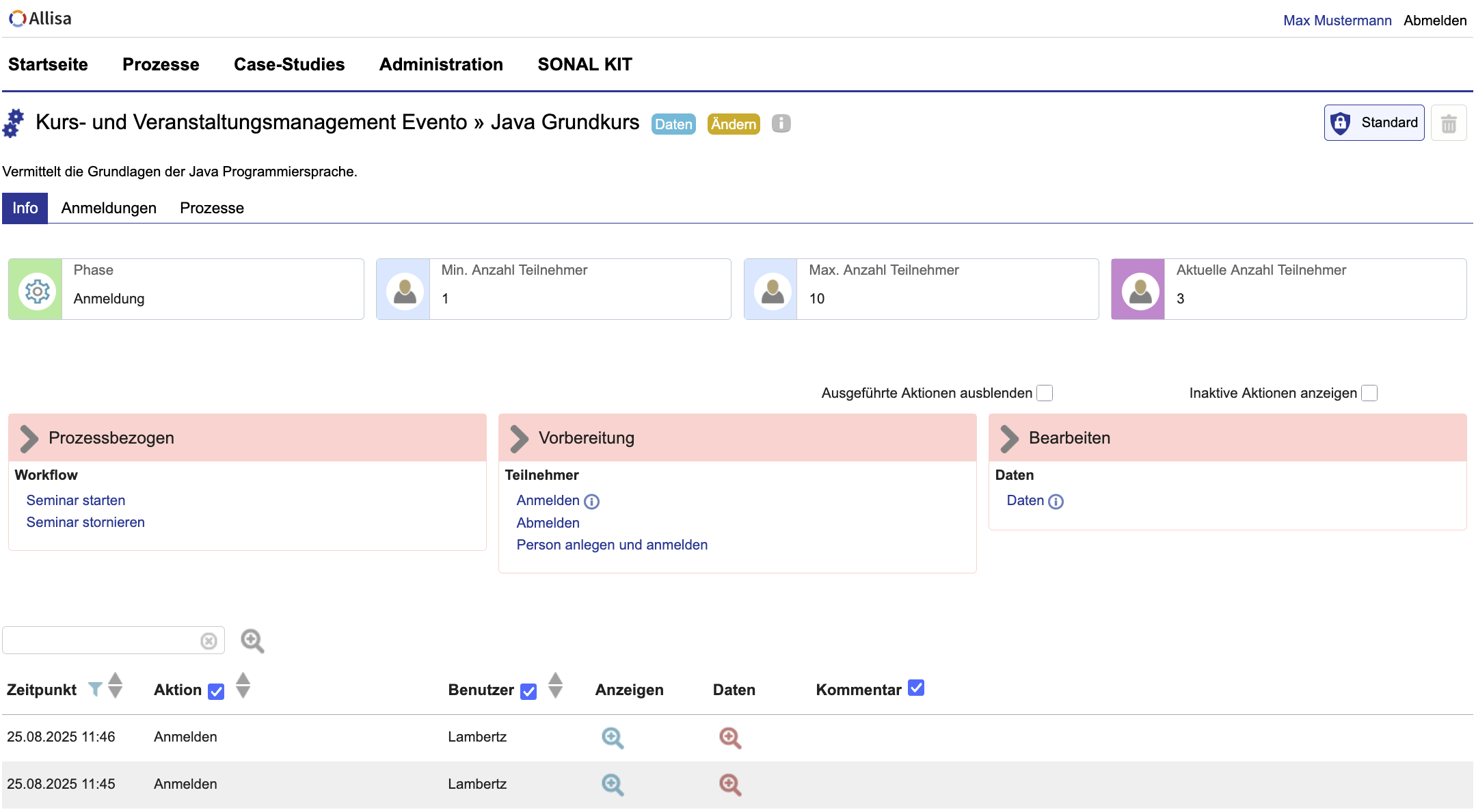
Task: Clear the search field with x icon
Action: [209, 641]
